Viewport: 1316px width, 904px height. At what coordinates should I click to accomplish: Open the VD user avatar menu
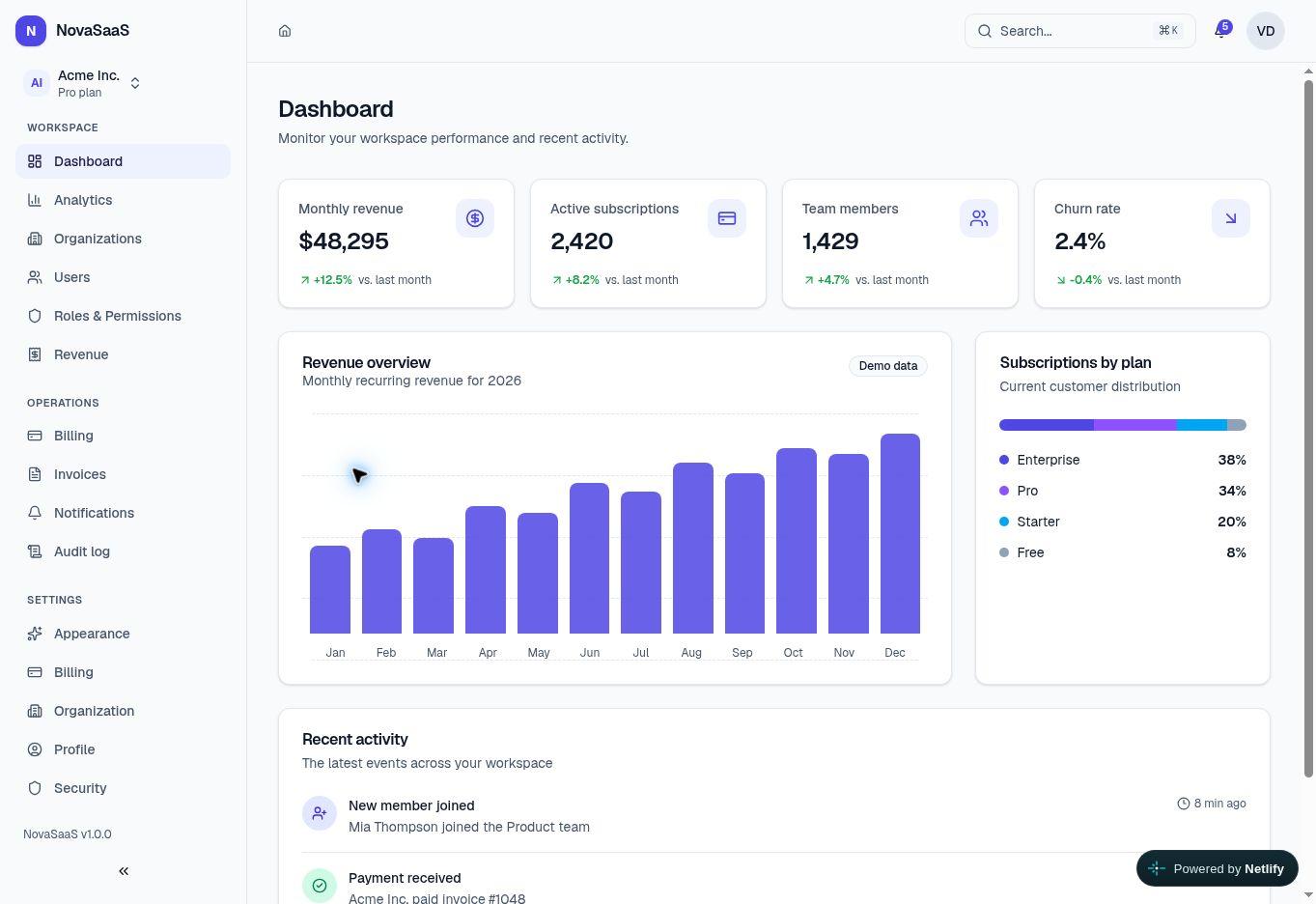(1266, 31)
